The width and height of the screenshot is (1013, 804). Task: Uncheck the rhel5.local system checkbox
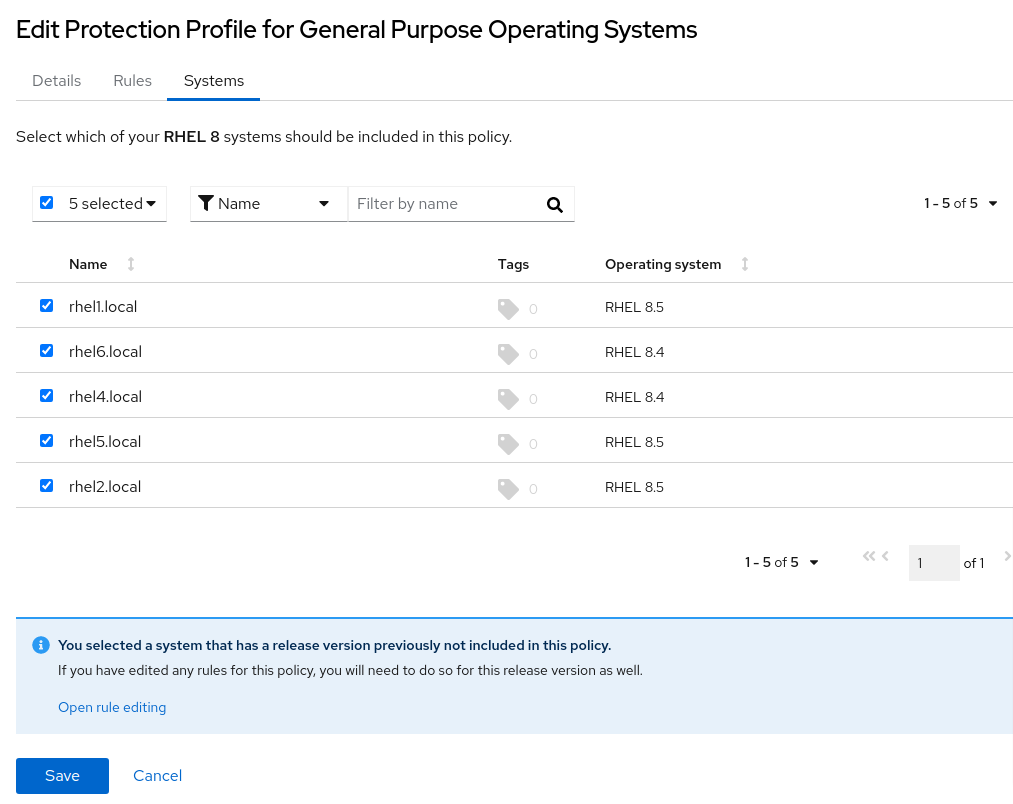coord(46,441)
